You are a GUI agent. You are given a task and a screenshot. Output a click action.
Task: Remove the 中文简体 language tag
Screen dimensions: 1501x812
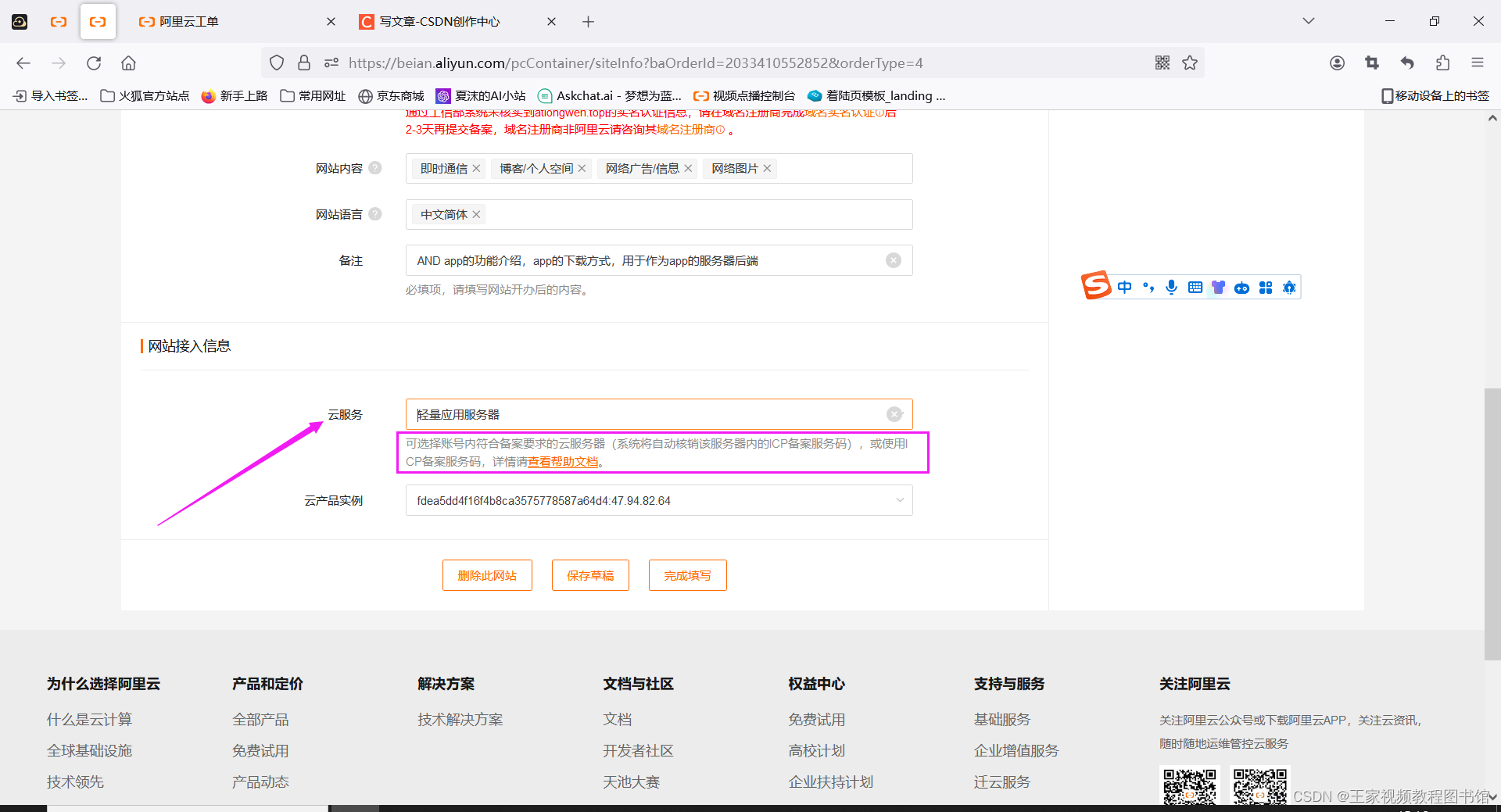tap(476, 215)
